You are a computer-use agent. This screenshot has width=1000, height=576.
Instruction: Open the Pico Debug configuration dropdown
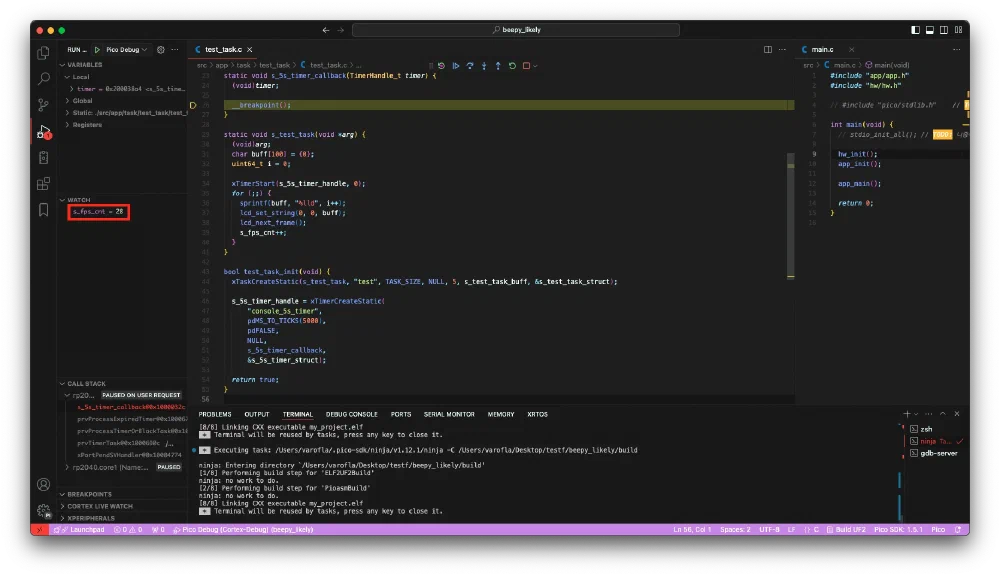[126, 49]
